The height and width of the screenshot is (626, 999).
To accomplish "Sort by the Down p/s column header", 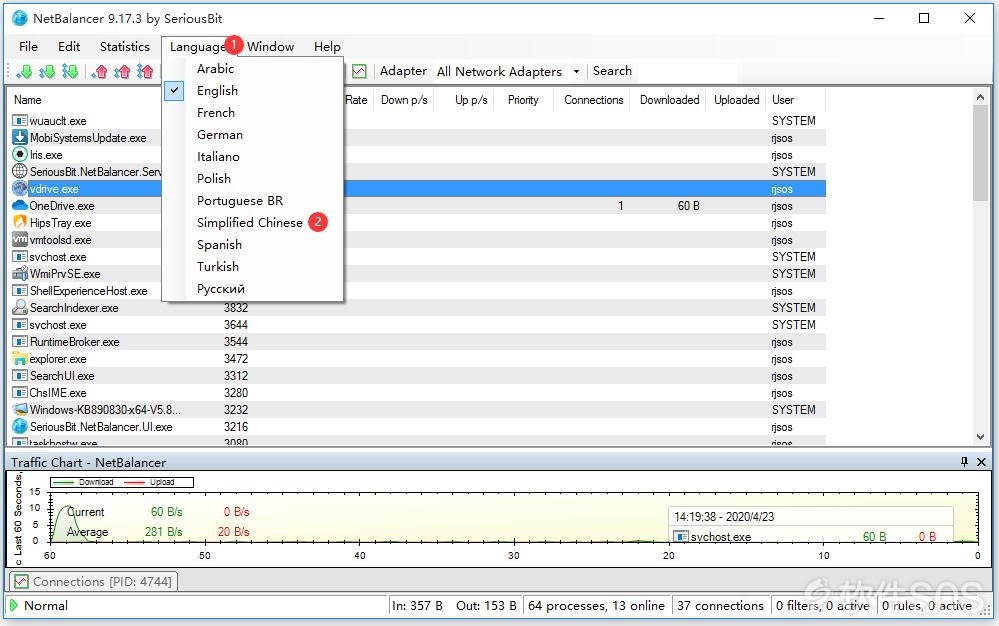I will point(404,100).
